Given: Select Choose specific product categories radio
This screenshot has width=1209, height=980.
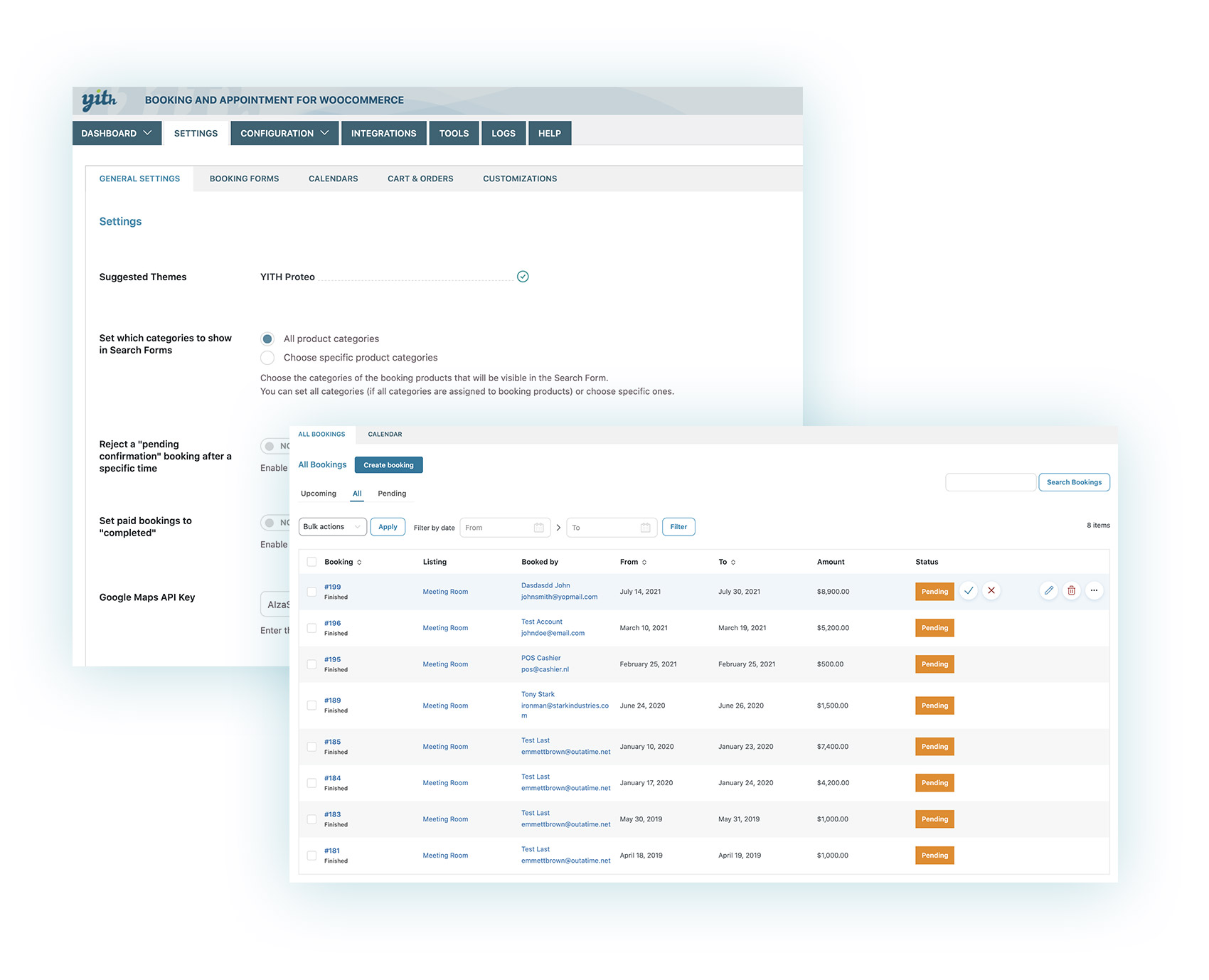Looking at the screenshot, I should (x=267, y=358).
